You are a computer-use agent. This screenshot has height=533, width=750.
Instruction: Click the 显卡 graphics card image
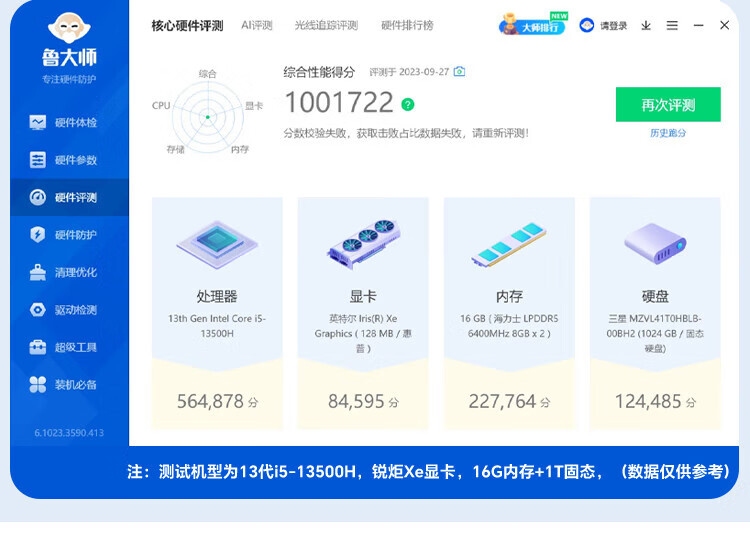pyautogui.click(x=363, y=243)
